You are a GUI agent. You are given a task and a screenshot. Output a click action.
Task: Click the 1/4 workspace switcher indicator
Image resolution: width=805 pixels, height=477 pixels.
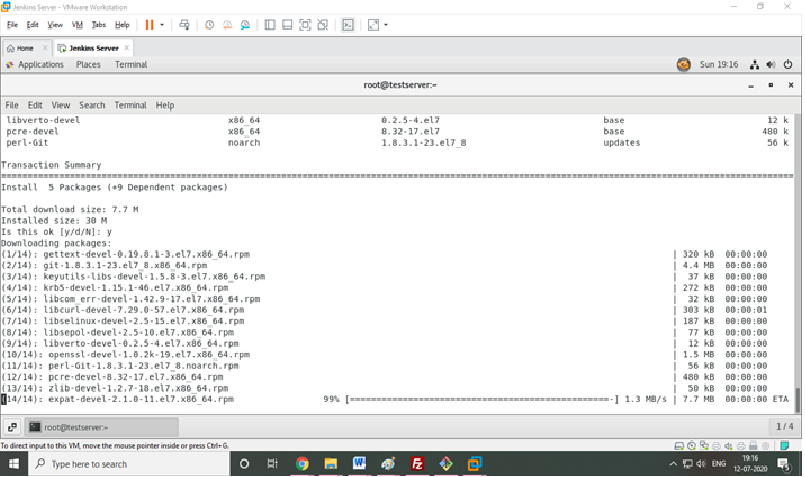click(784, 427)
